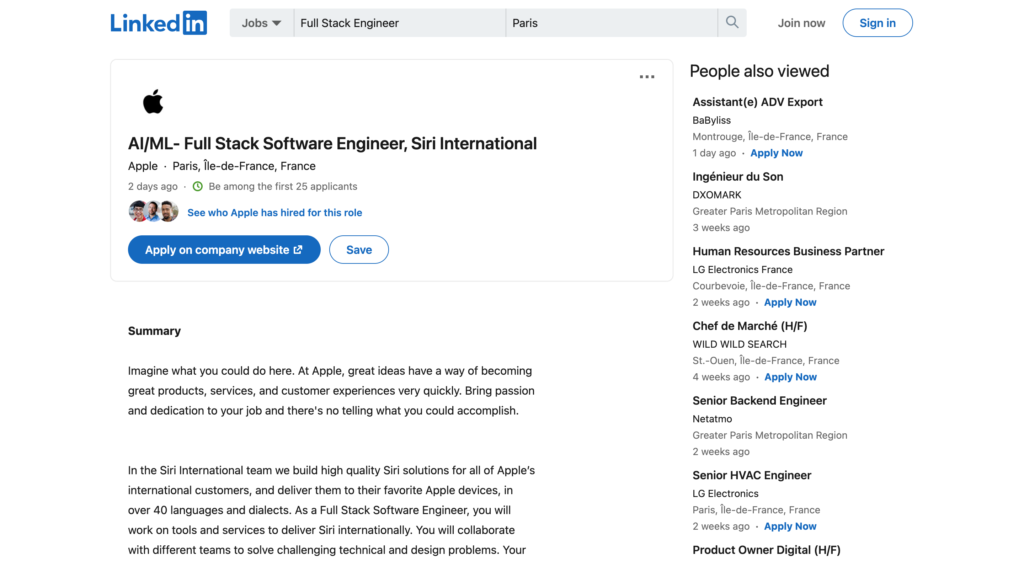Click Apply Now for Senior HVAC Engineer

coord(790,526)
